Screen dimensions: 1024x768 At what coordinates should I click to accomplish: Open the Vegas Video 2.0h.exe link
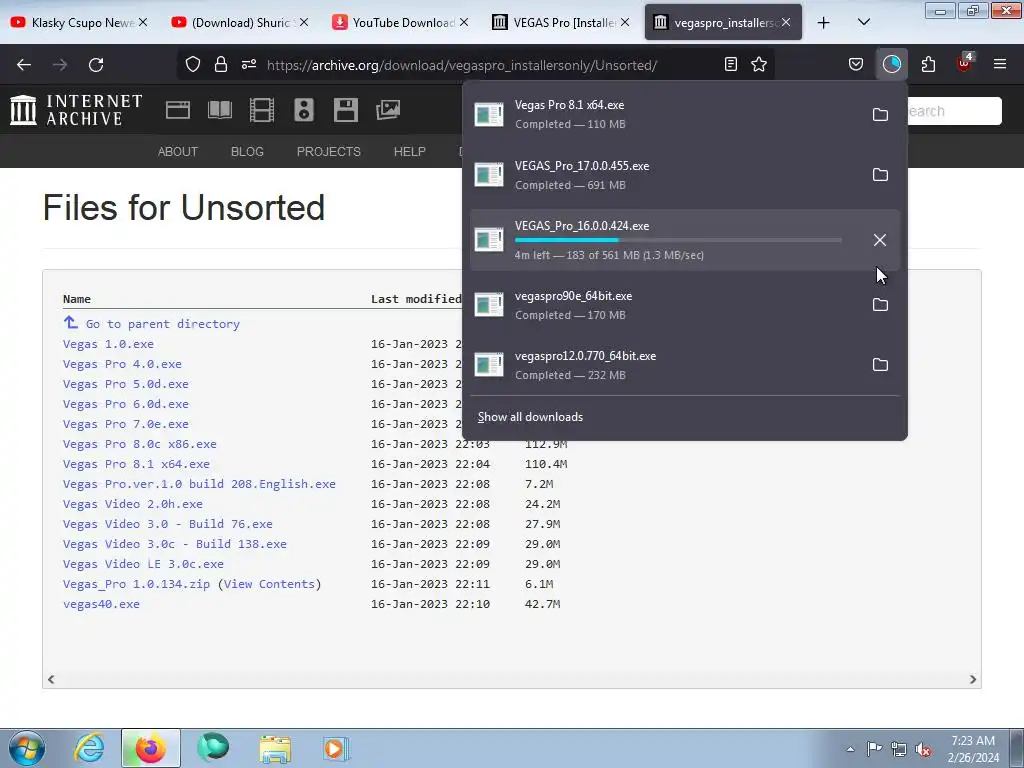[x=133, y=504]
